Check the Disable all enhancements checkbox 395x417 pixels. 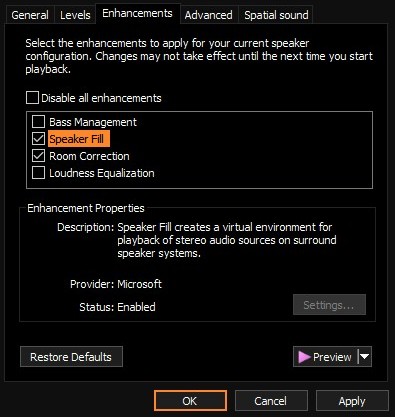(32, 98)
